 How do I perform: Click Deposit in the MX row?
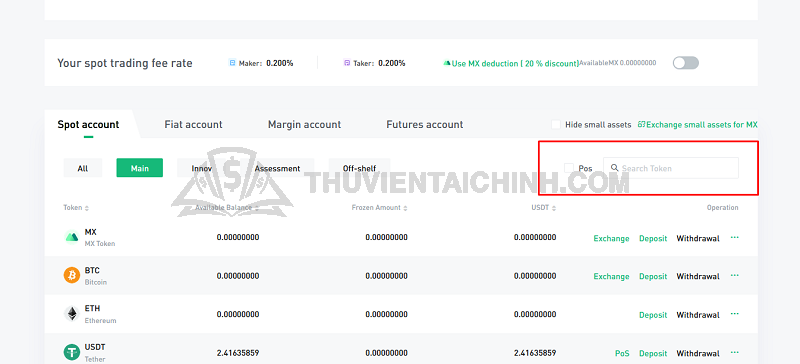653,238
